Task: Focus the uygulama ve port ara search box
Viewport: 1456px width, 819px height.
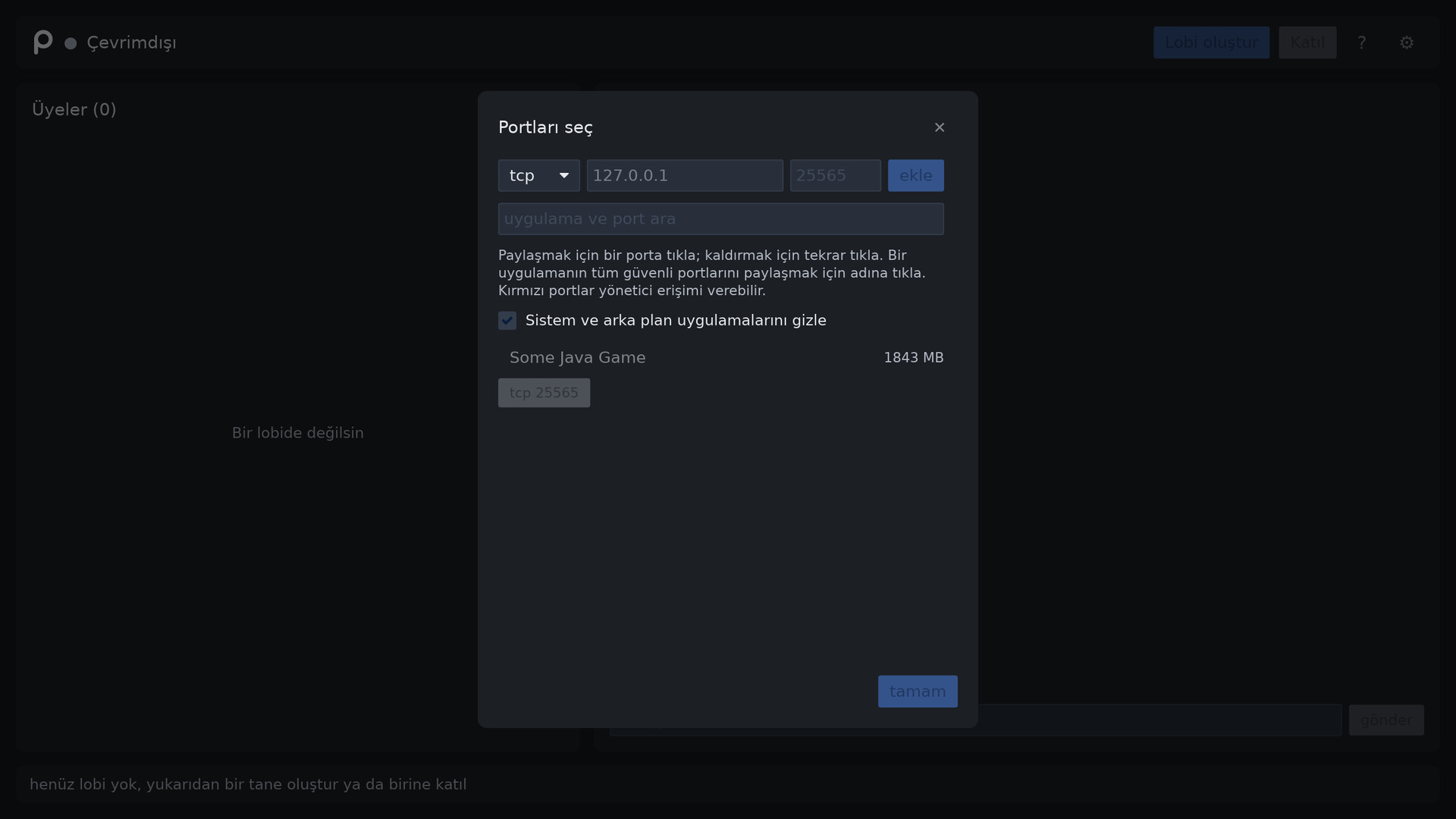Action: tap(721, 219)
